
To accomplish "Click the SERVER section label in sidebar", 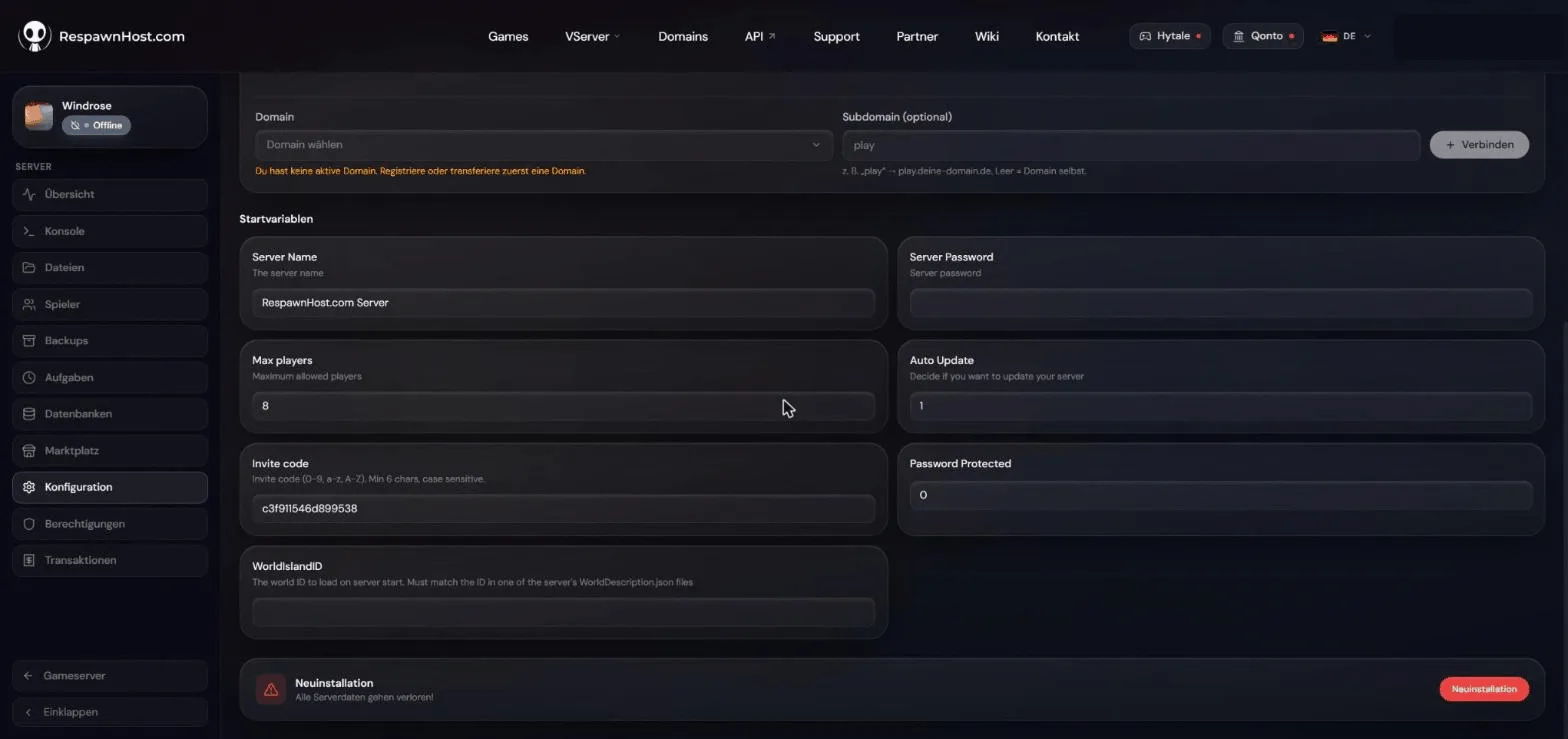I will [x=33, y=167].
